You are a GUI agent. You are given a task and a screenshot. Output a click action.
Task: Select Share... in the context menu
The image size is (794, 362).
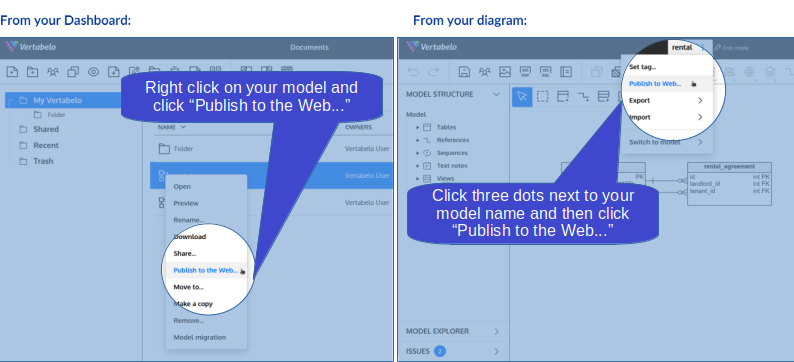pyautogui.click(x=185, y=254)
